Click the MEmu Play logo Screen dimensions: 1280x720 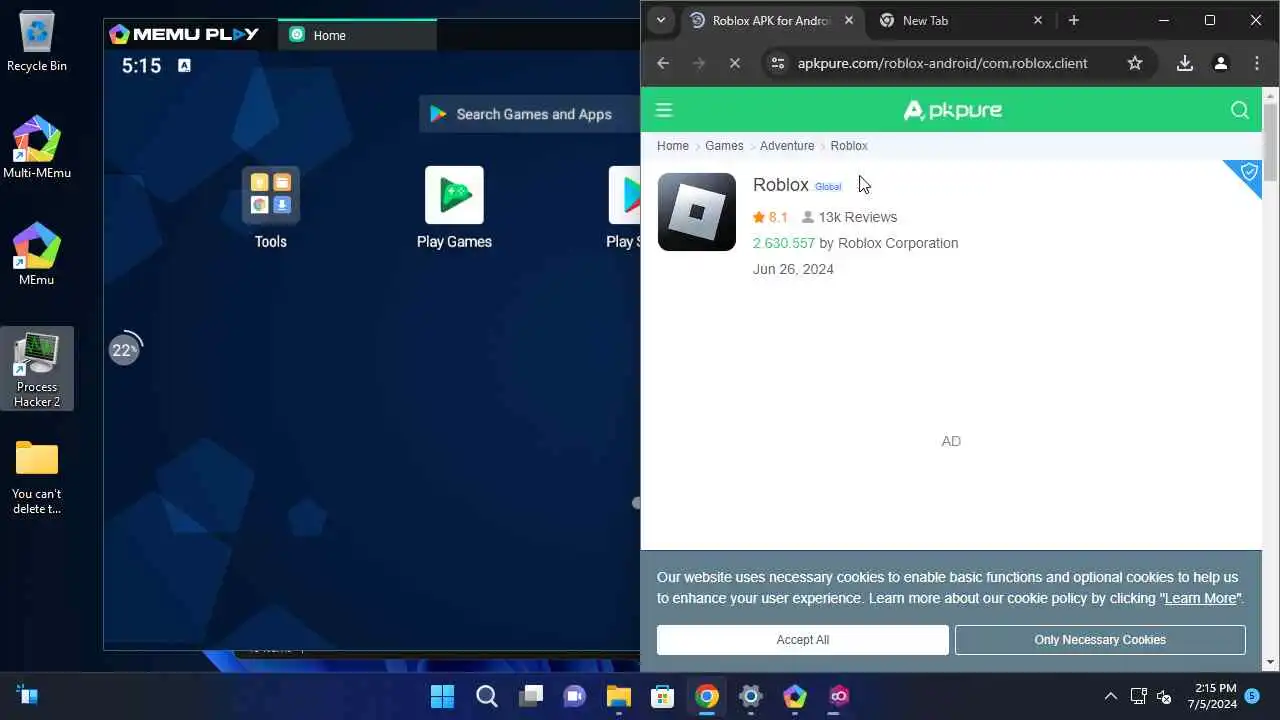184,34
